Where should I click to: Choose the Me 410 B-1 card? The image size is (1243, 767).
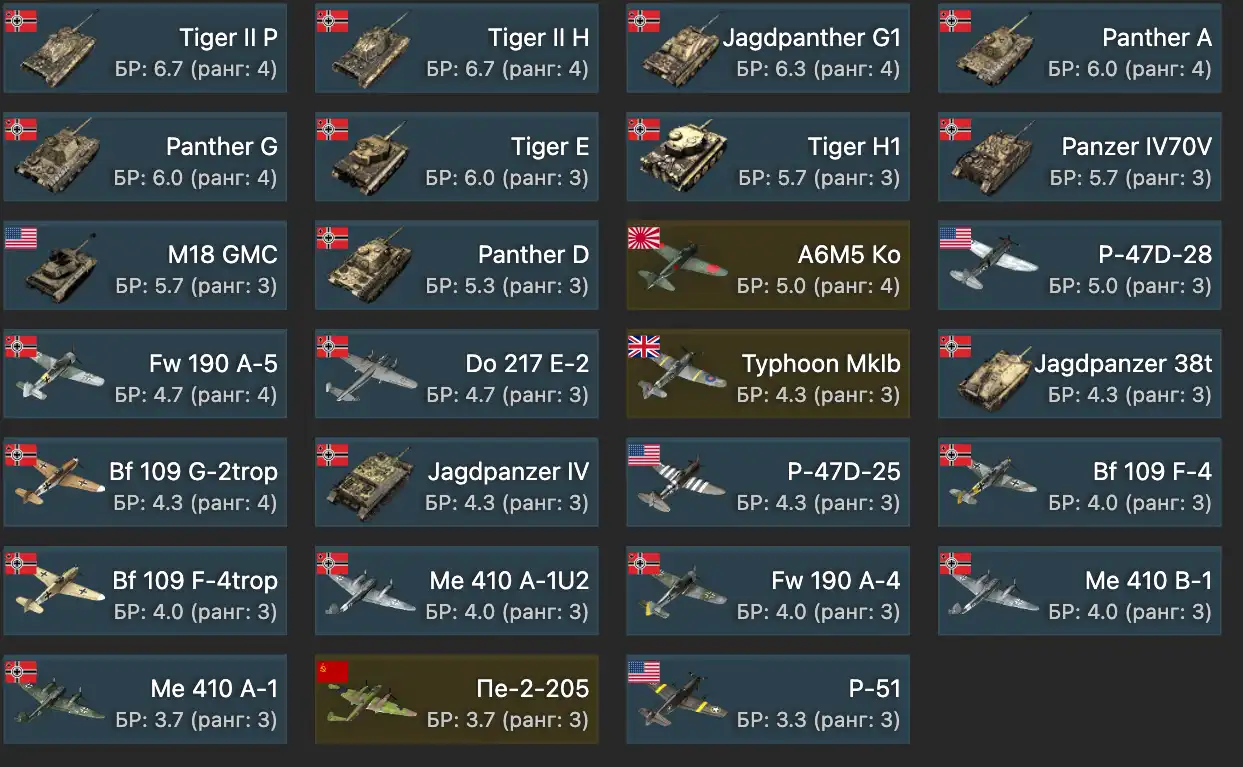pyautogui.click(x=1080, y=591)
